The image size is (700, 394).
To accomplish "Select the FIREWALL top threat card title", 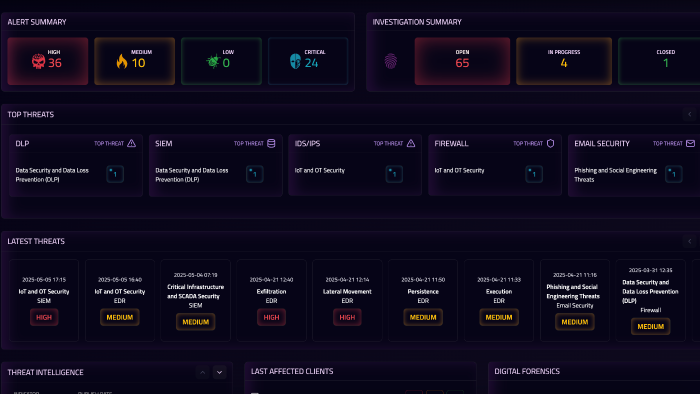I will click(451, 144).
